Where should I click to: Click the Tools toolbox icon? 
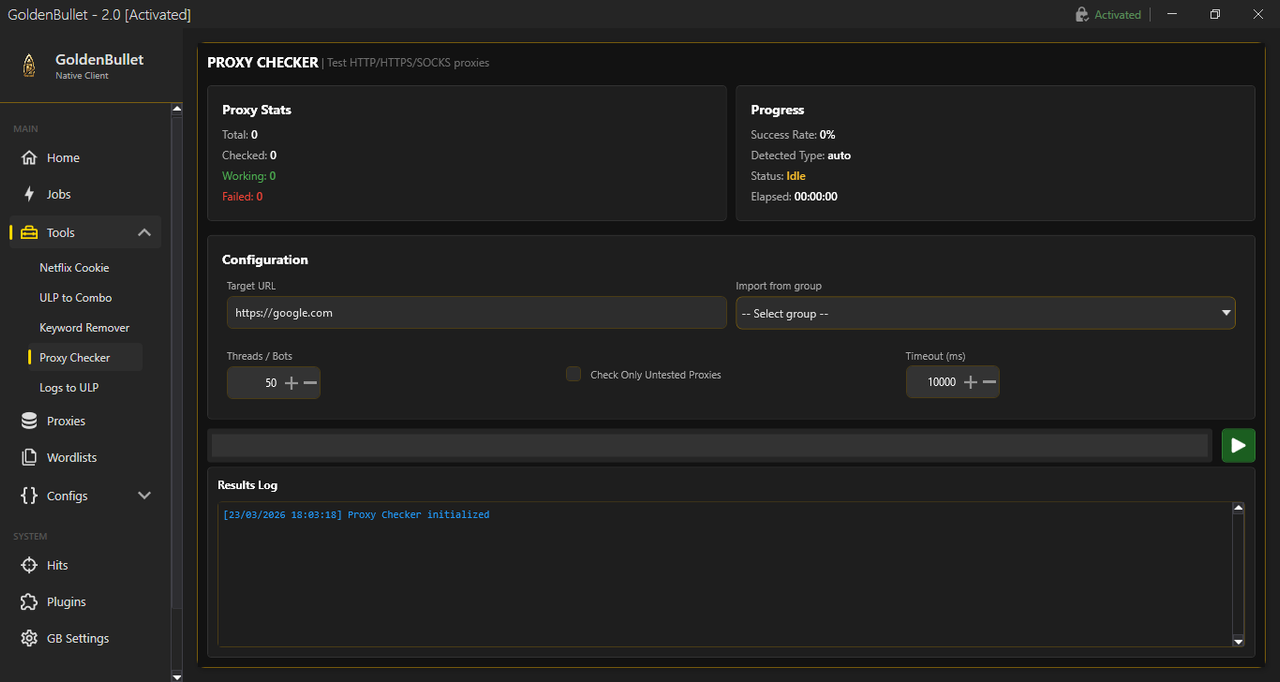pos(29,232)
